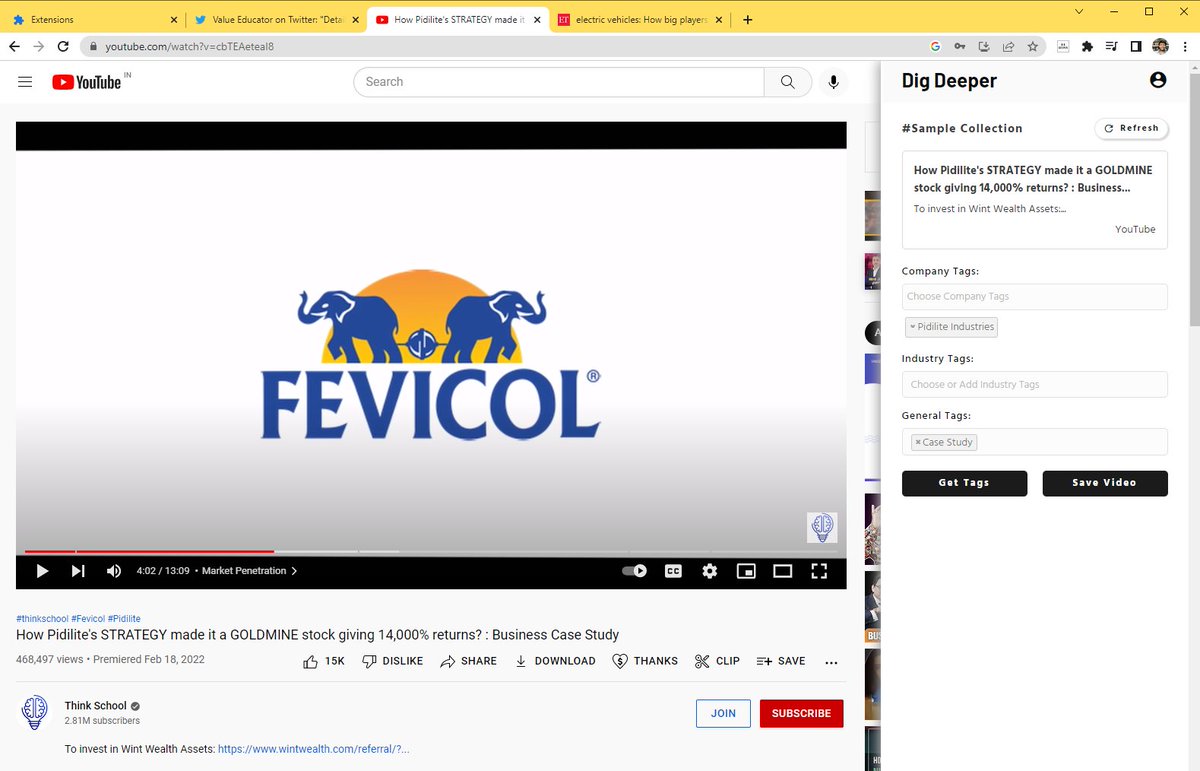Open the YouTube hamburger menu

point(25,82)
